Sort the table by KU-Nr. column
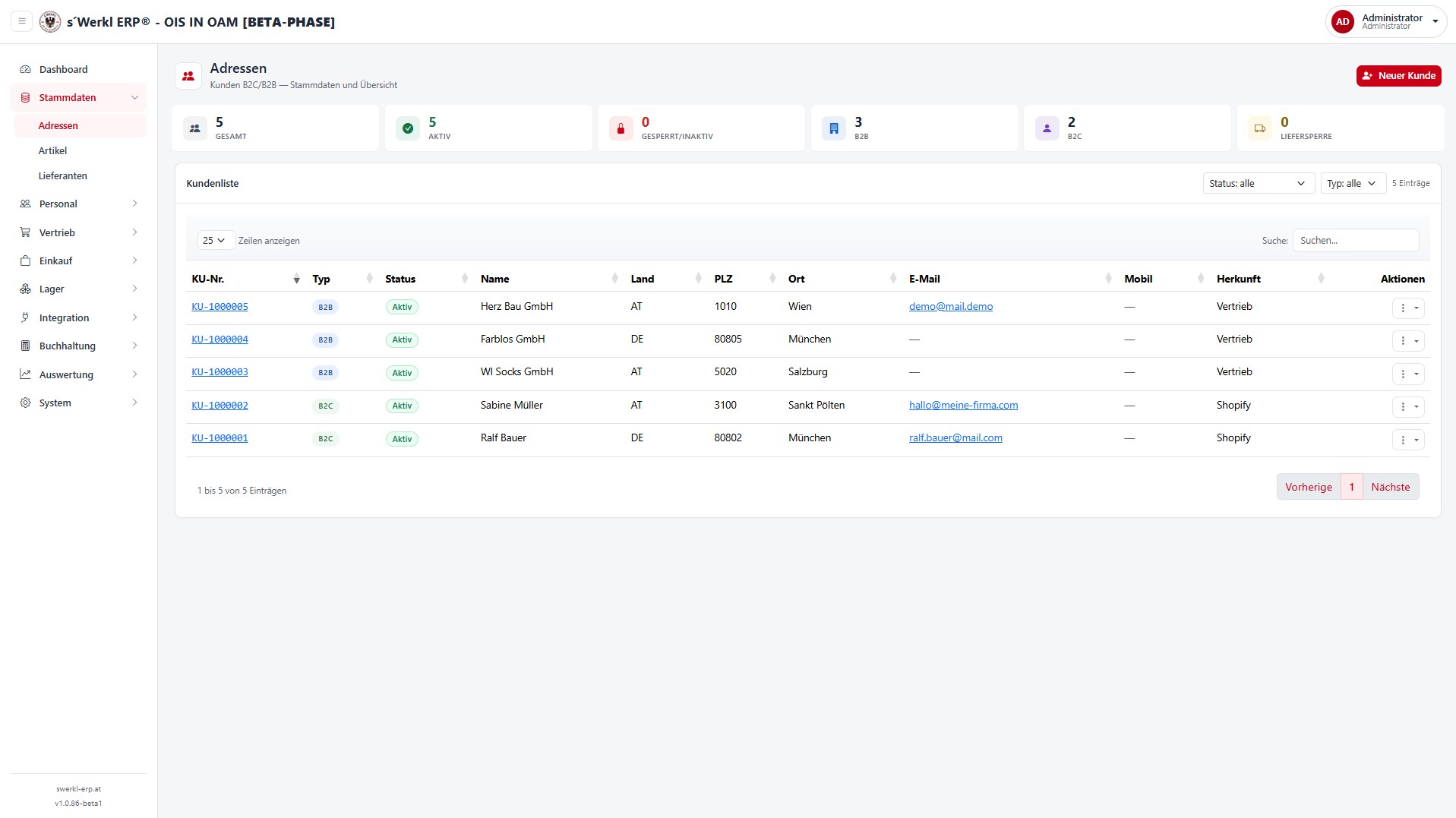1456x818 pixels. pyautogui.click(x=246, y=279)
